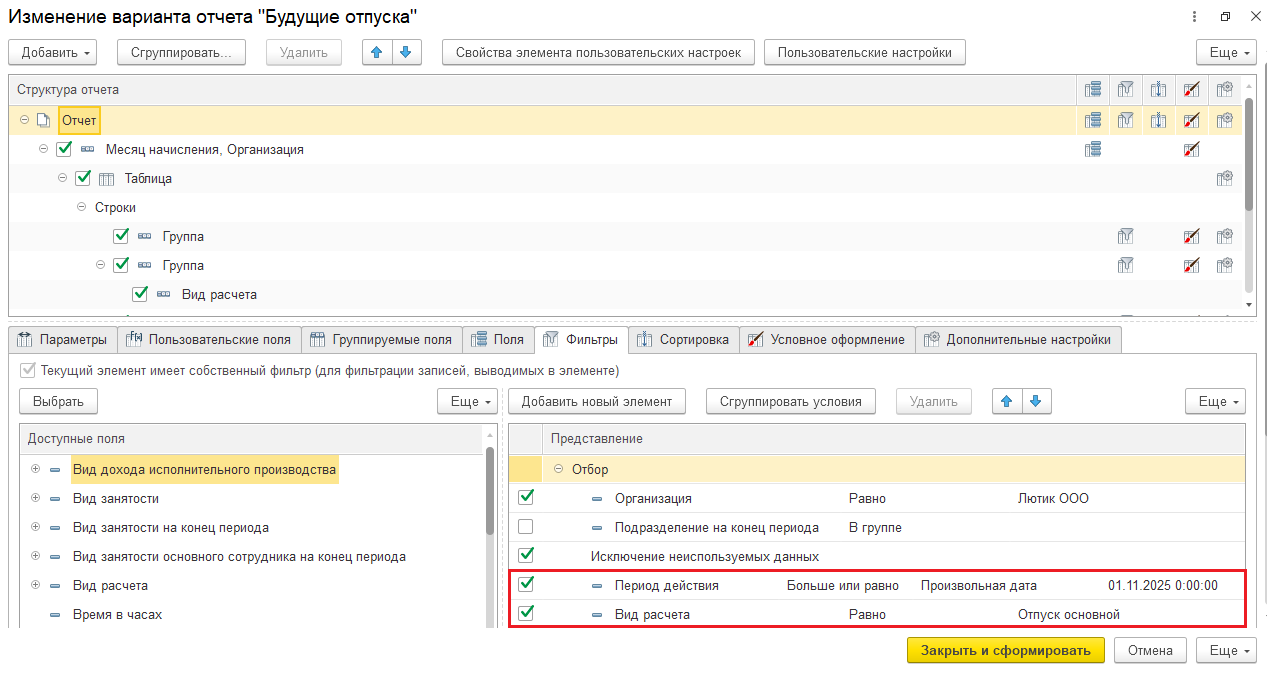Toggle Исключение неиспользуемых данных checkbox
This screenshot has height=674, width=1267.
click(526, 555)
